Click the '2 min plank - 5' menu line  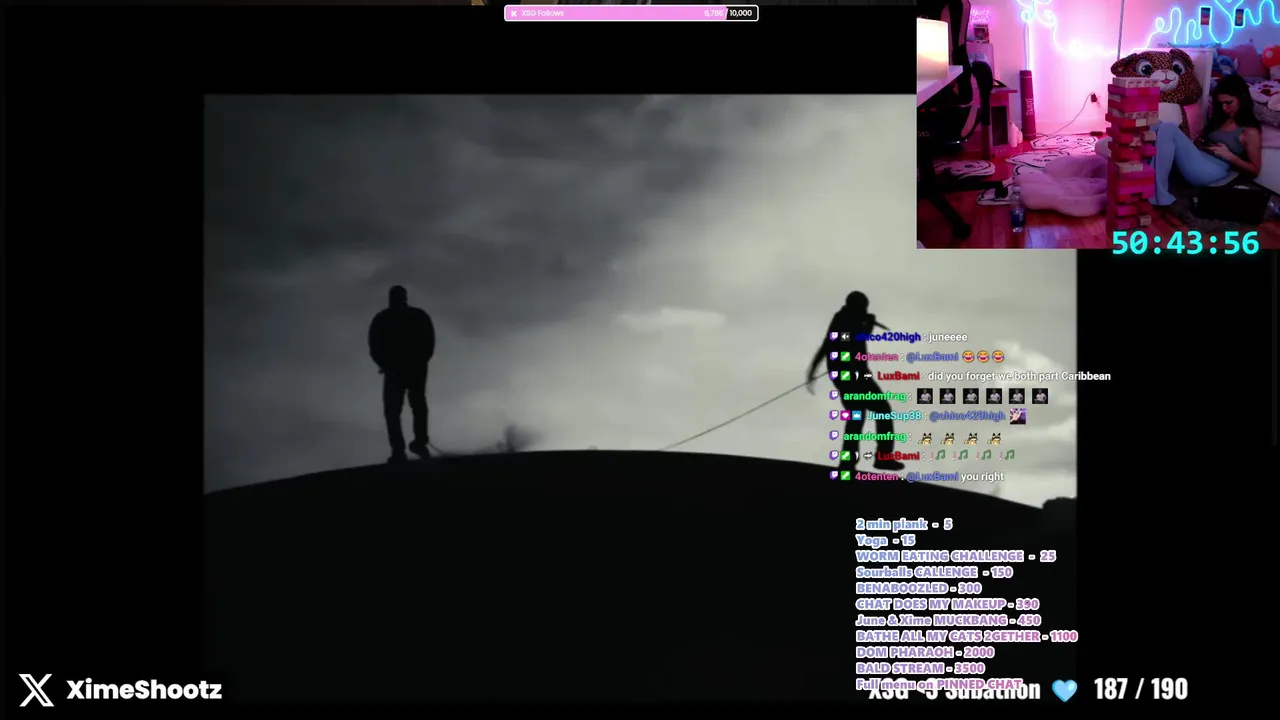904,524
